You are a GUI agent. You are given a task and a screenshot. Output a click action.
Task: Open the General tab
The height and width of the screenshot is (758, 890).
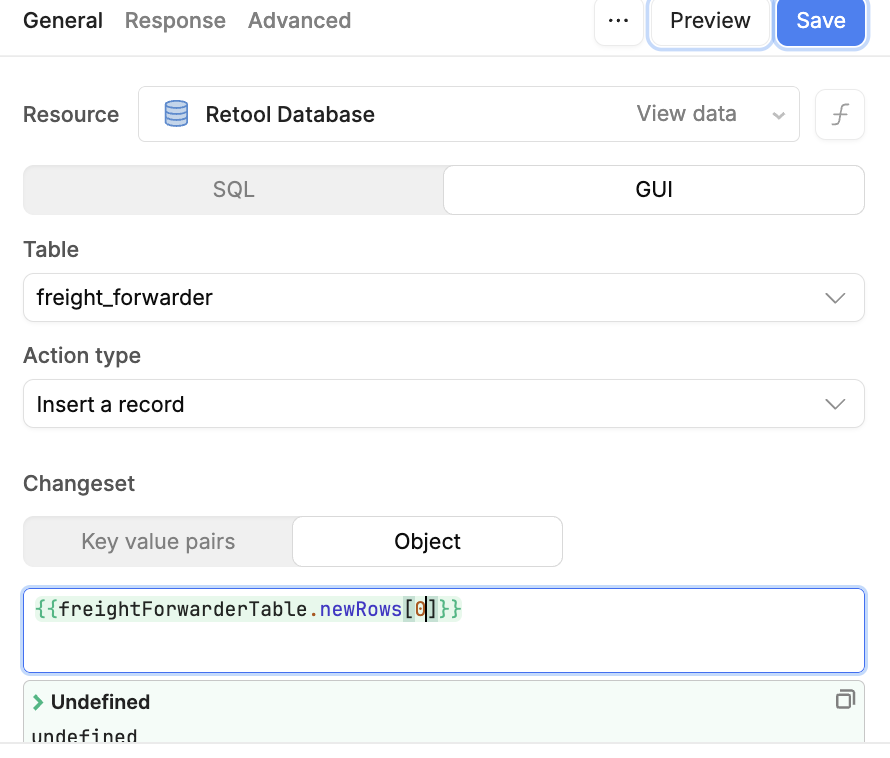[63, 21]
